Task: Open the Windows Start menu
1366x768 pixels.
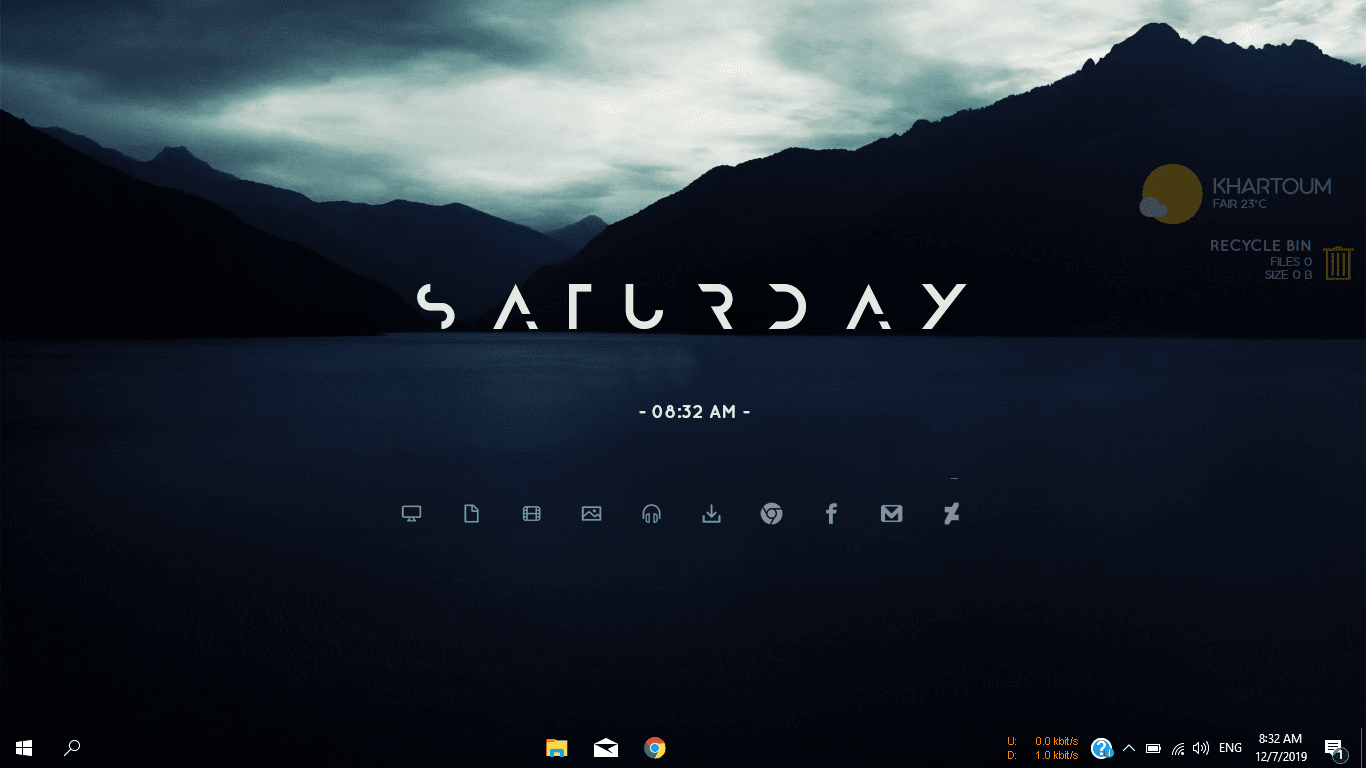Action: [x=24, y=748]
